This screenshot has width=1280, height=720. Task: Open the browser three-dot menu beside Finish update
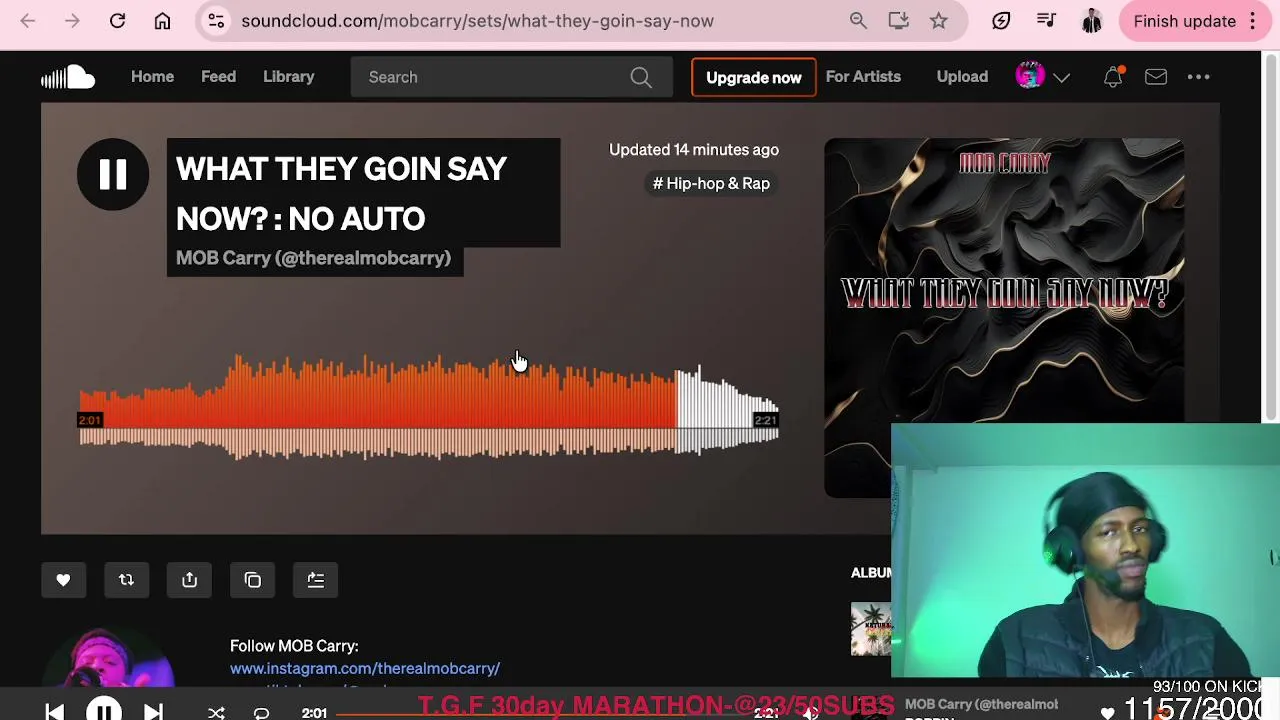tap(1253, 21)
